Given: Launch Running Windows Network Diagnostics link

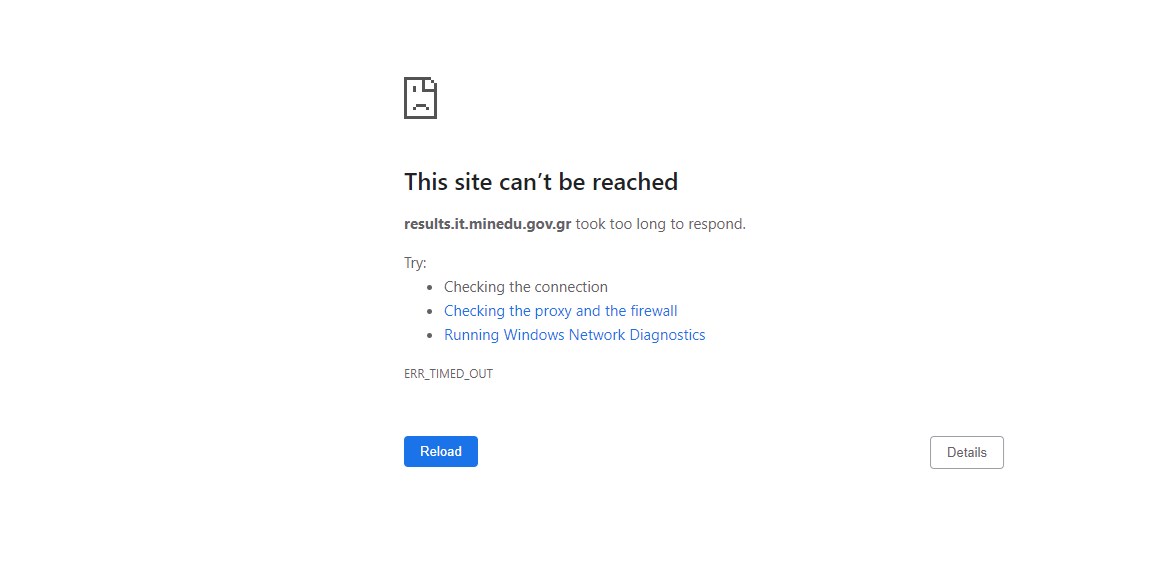Looking at the screenshot, I should coord(575,335).
